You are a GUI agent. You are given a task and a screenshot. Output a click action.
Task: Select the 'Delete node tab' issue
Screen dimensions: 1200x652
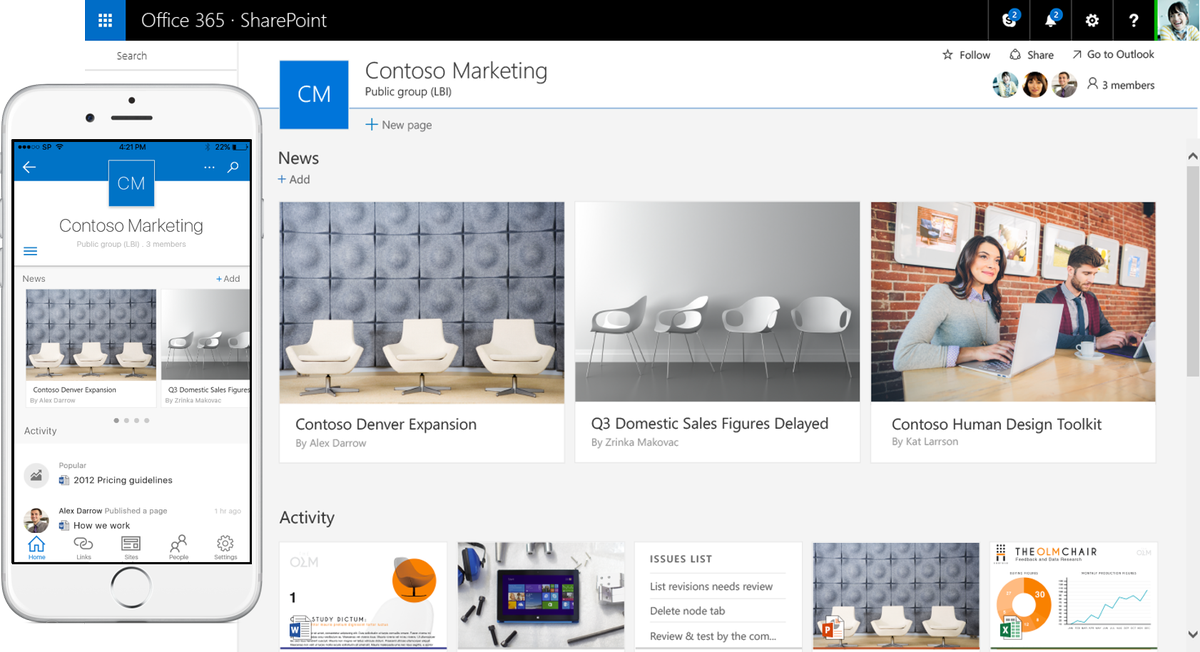click(x=687, y=611)
